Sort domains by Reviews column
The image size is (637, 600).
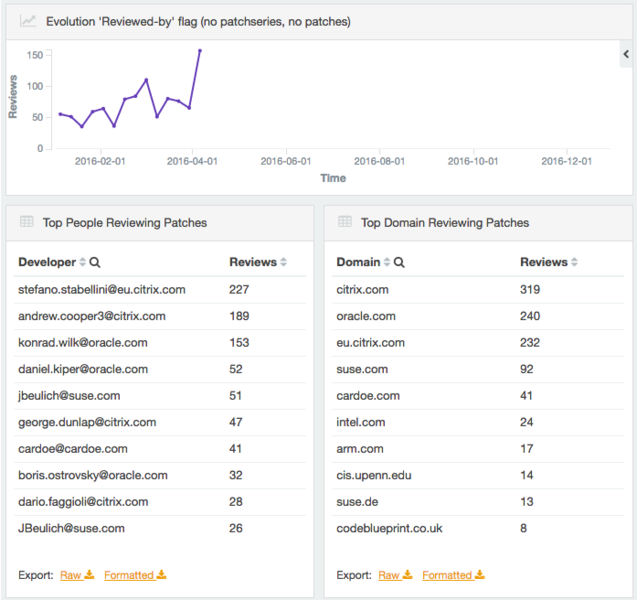pyautogui.click(x=575, y=263)
